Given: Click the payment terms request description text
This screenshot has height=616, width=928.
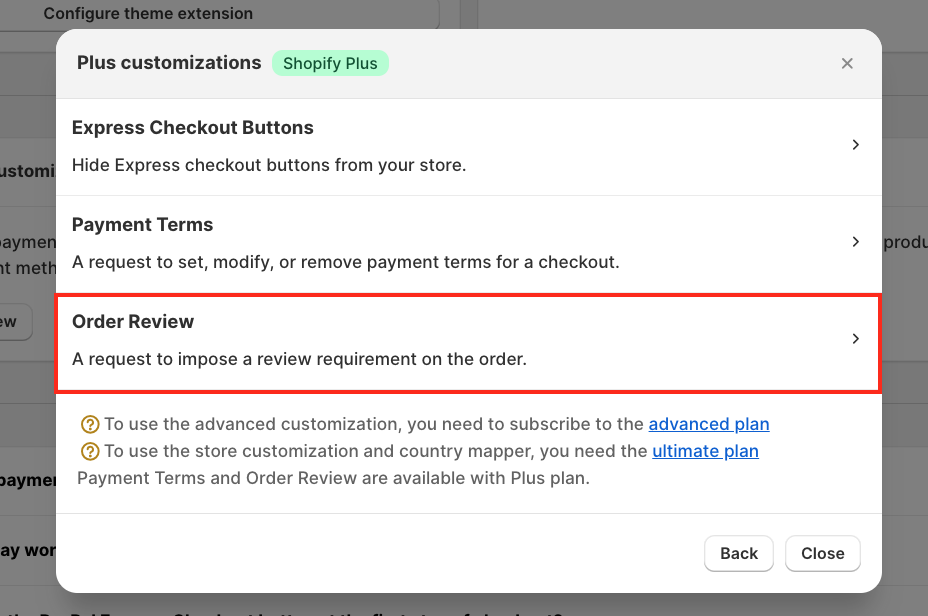Looking at the screenshot, I should [346, 262].
